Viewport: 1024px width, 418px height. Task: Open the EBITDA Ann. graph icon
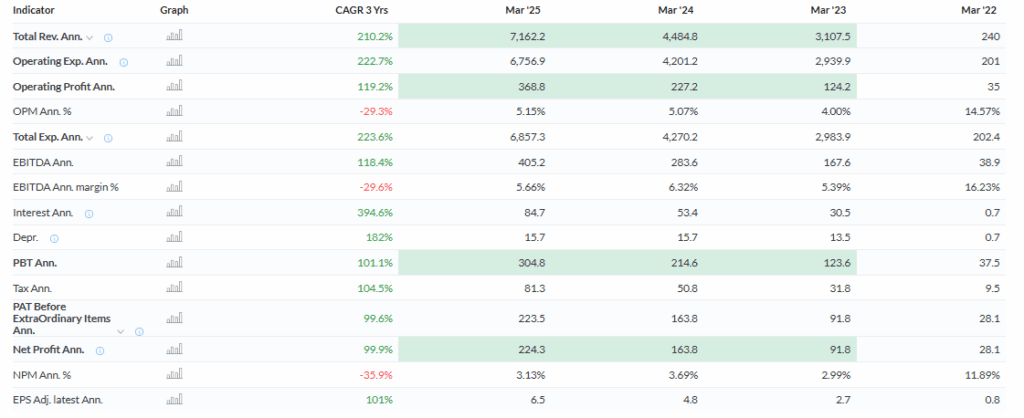pyautogui.click(x=174, y=162)
